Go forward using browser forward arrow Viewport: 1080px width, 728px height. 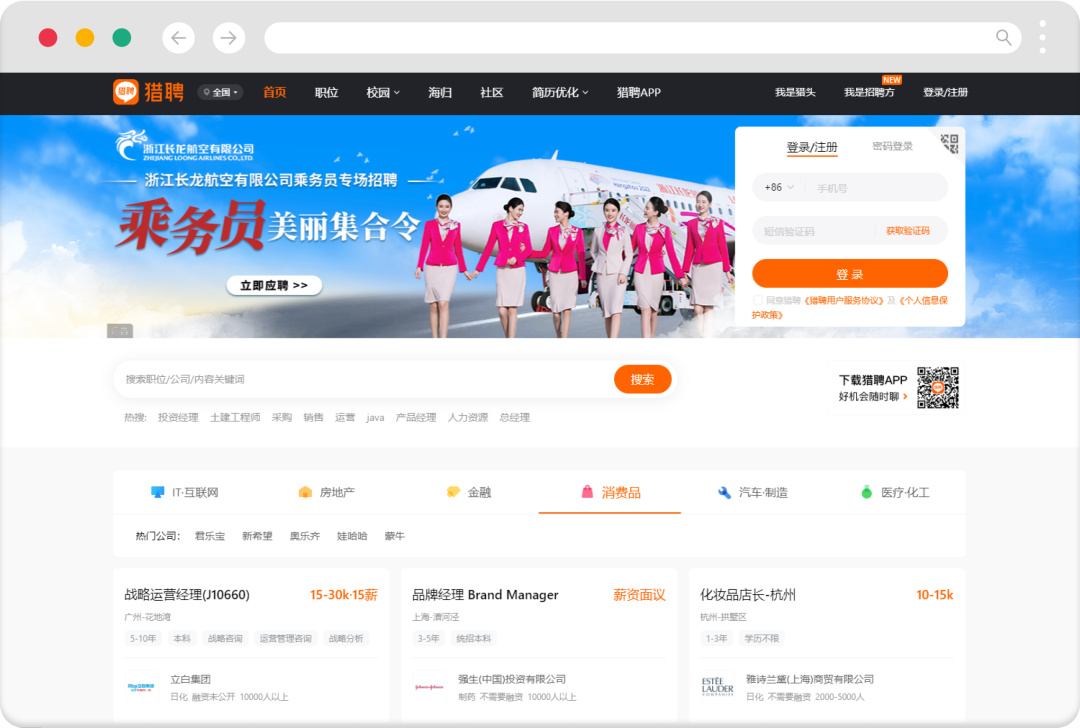pos(229,38)
